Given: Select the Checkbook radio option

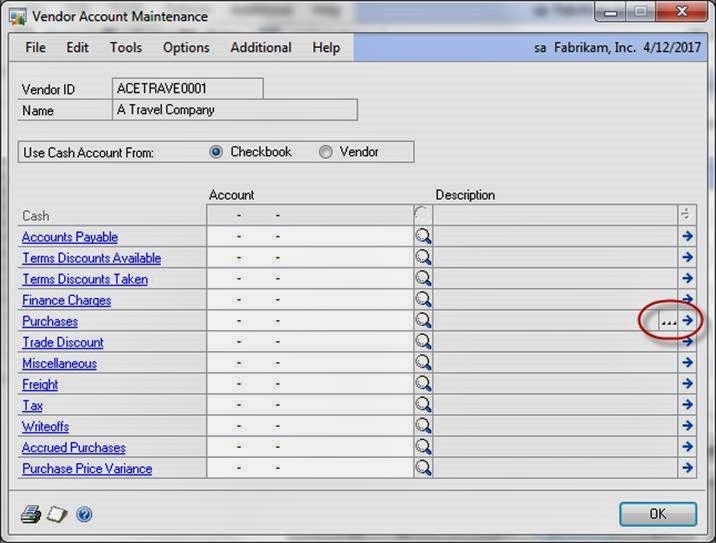Looking at the screenshot, I should tap(216, 152).
